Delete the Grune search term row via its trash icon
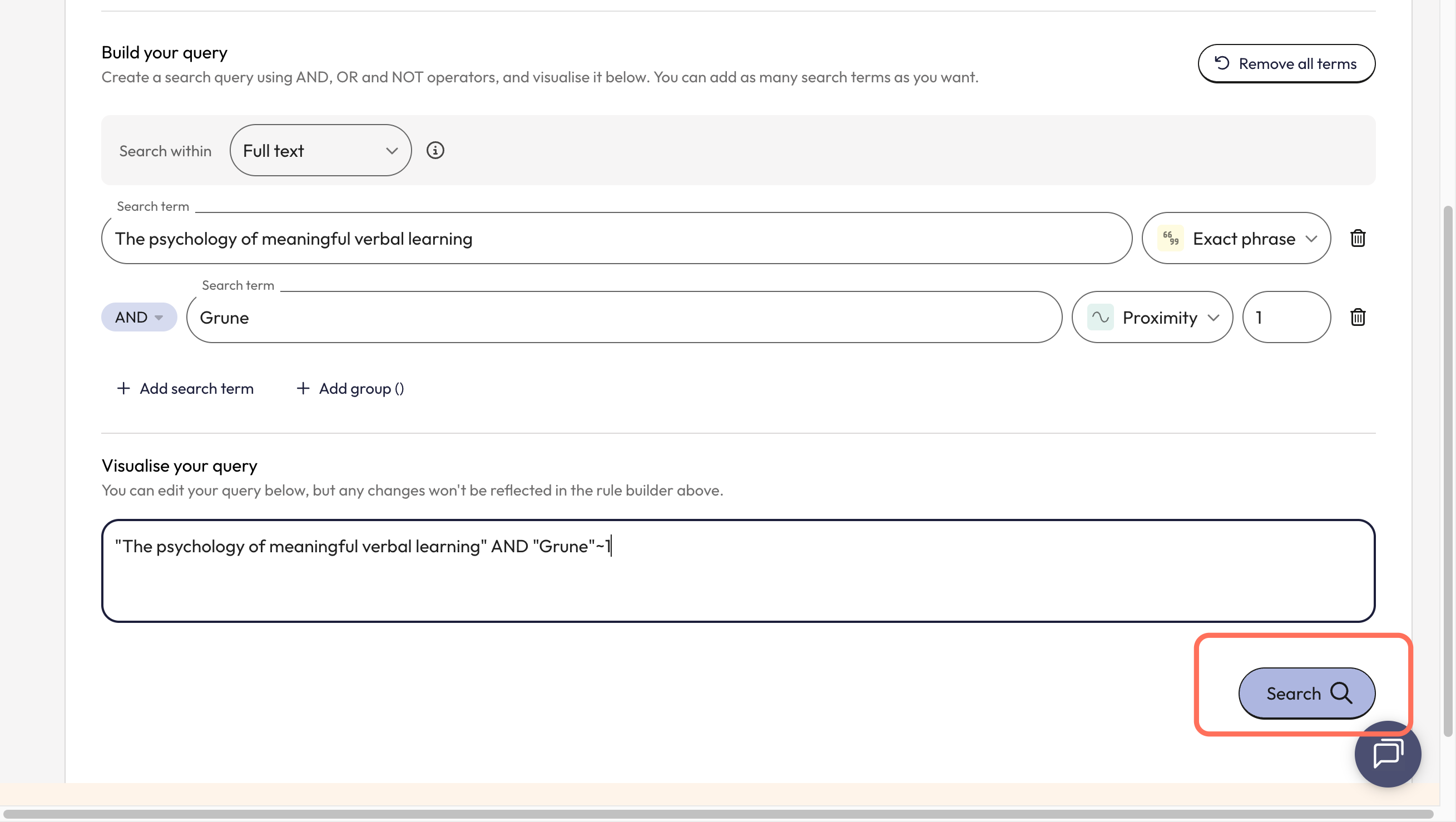The image size is (1456, 822). (1358, 317)
